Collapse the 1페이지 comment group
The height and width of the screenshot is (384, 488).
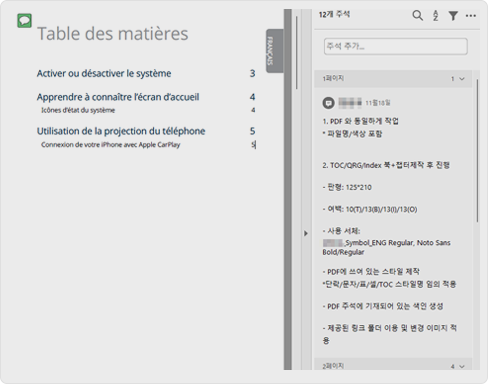tap(462, 79)
